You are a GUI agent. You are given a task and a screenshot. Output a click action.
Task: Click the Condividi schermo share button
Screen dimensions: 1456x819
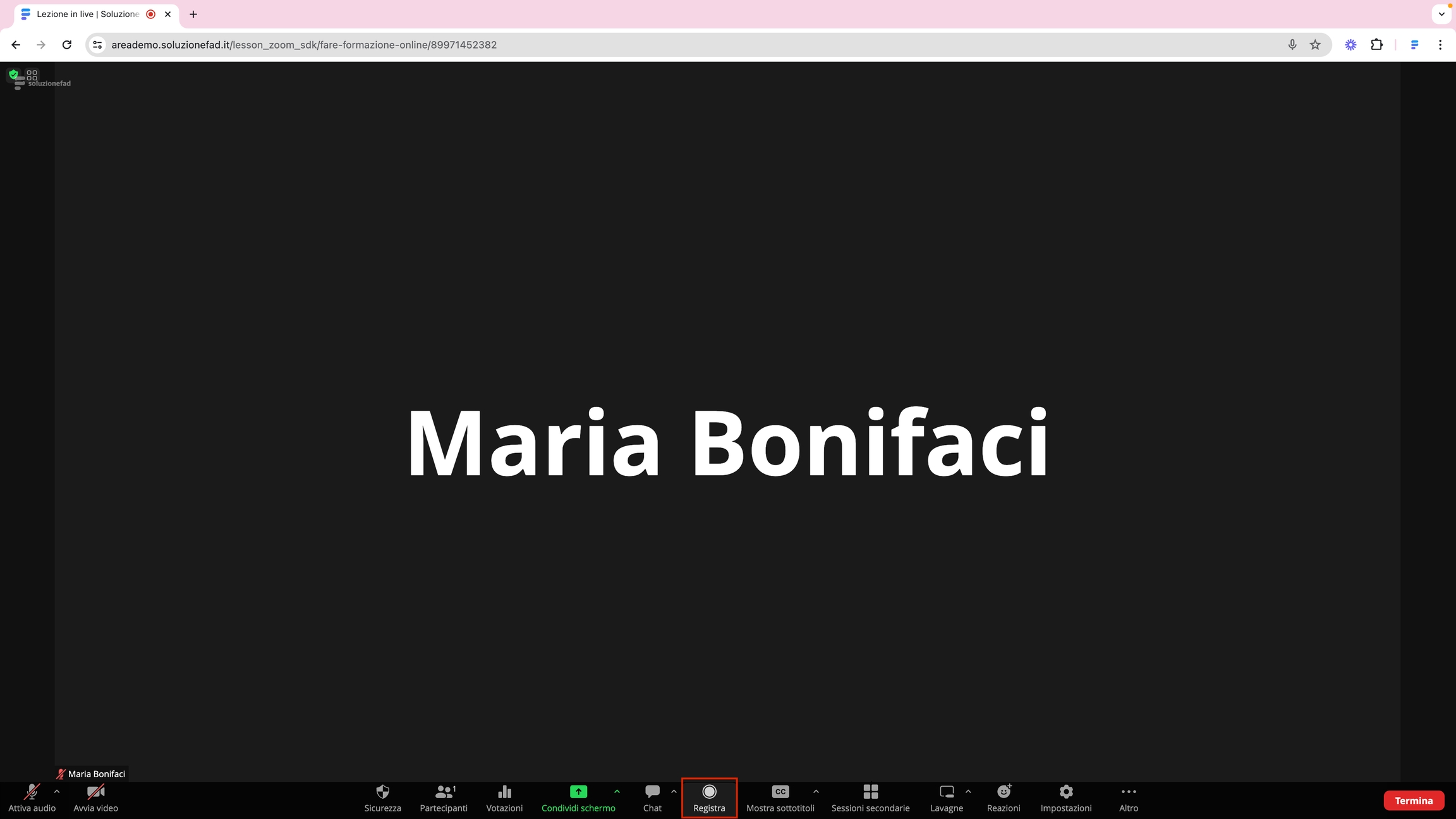pyautogui.click(x=578, y=798)
